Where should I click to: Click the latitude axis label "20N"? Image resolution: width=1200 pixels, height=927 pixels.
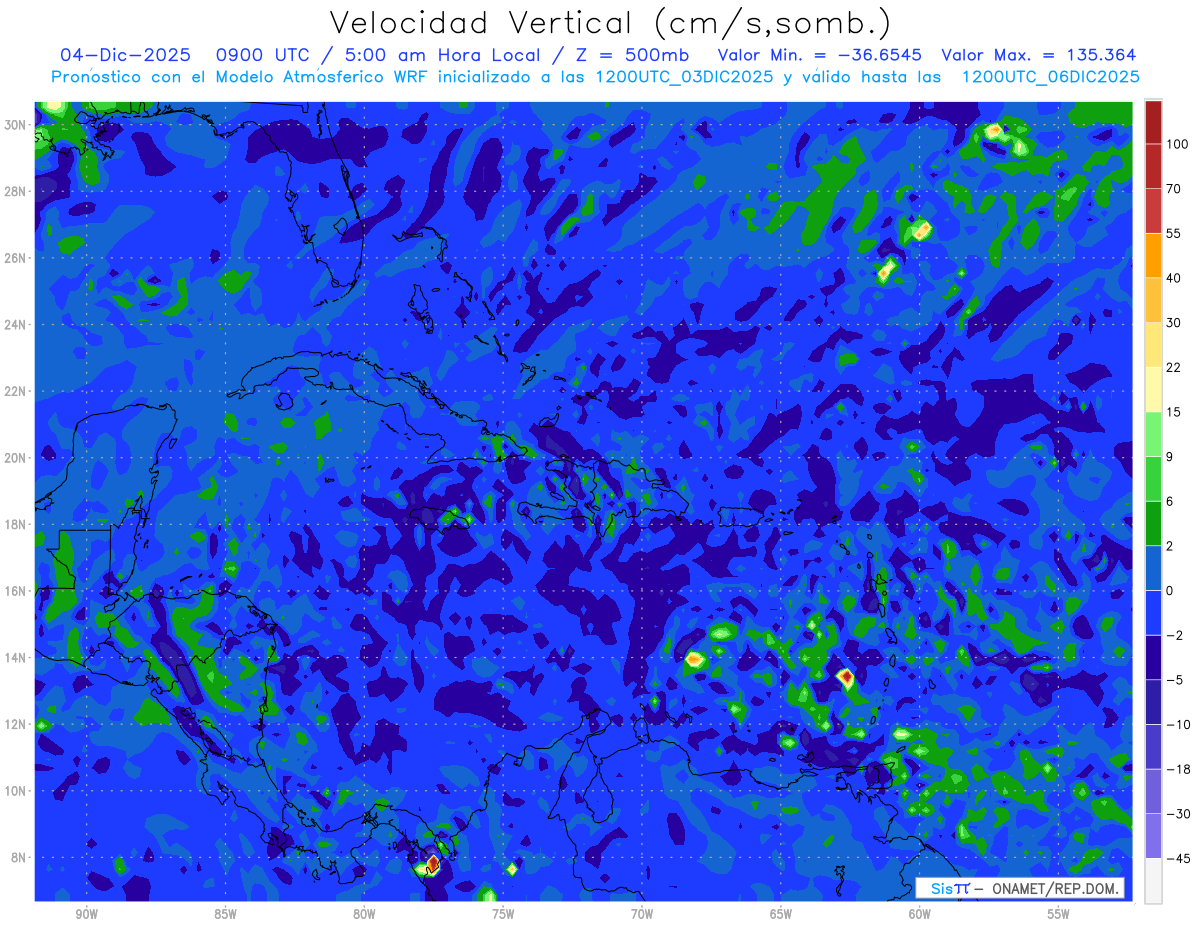coord(15,458)
